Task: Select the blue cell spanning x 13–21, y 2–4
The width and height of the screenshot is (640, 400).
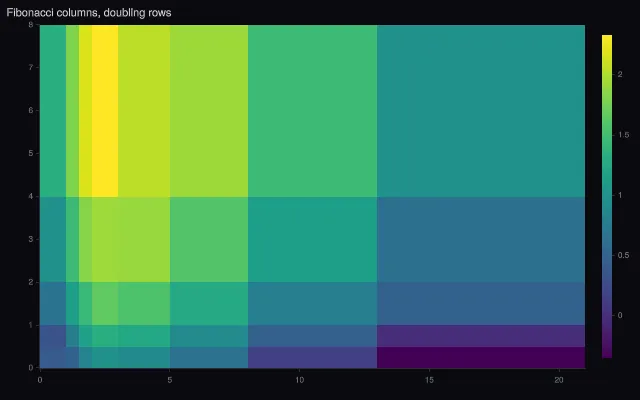Action: pos(481,240)
